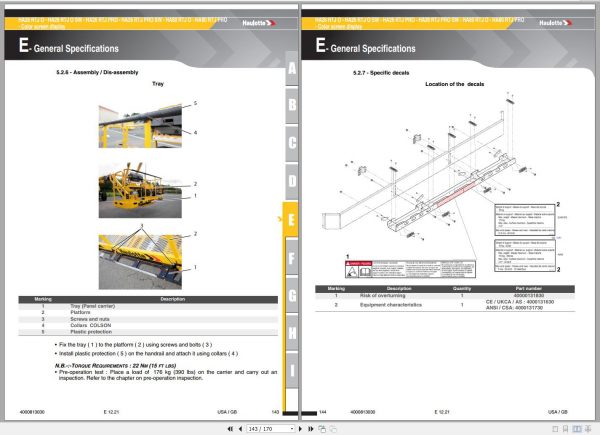
Task: Click right page 'E- General Specifications' title
Action: 365,46
